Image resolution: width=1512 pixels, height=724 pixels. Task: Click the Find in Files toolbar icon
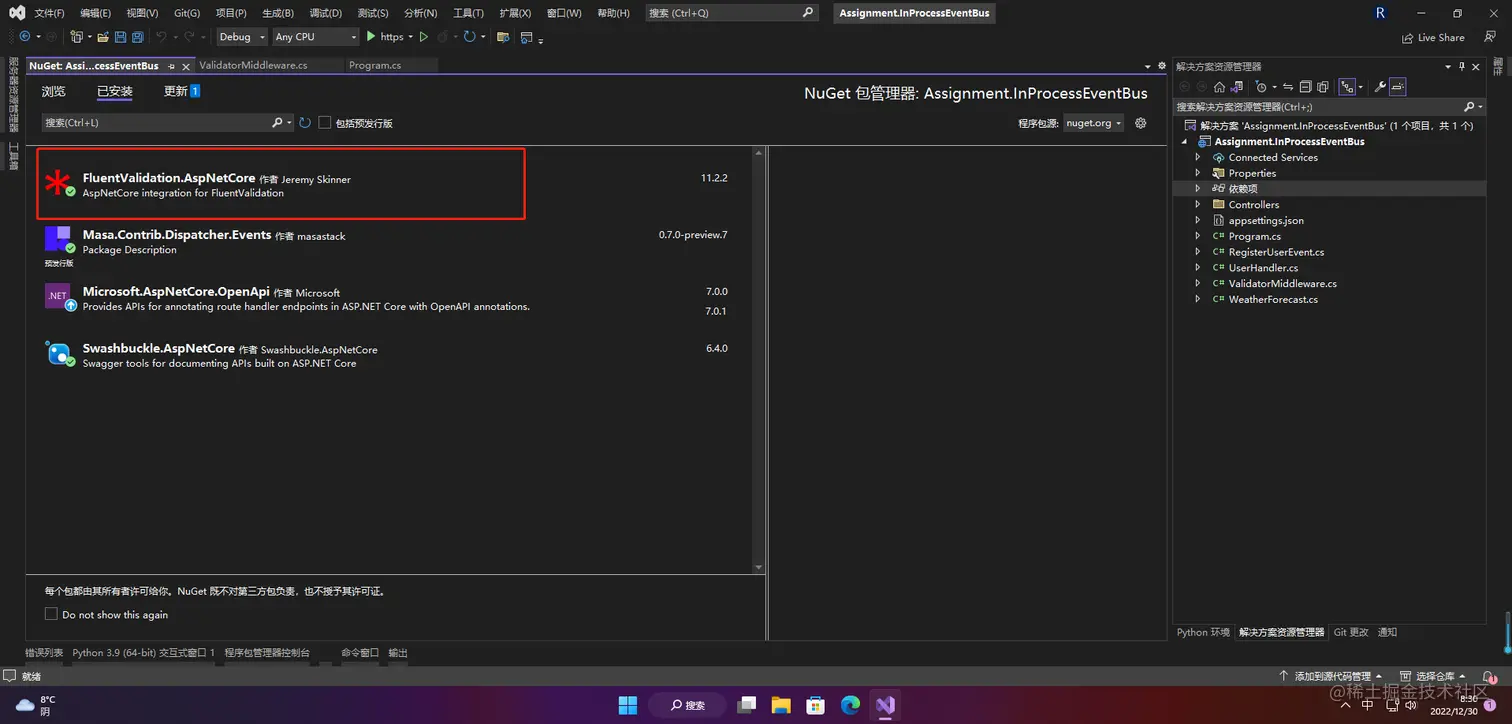click(x=502, y=37)
